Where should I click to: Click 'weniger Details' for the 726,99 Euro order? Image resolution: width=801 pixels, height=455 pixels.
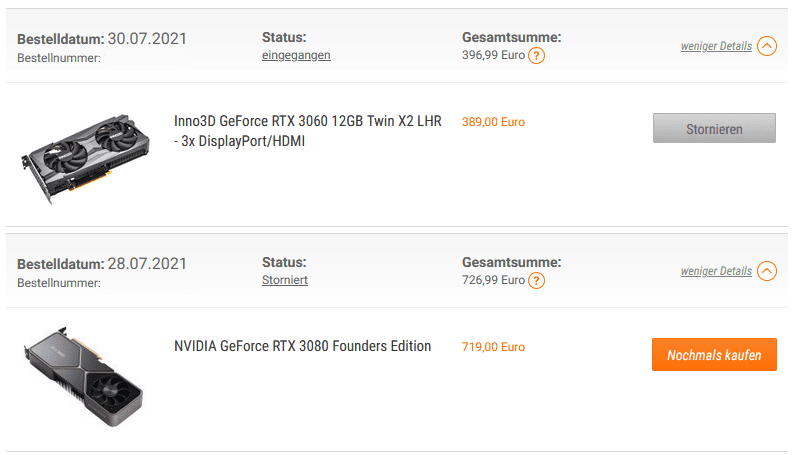tap(716, 271)
